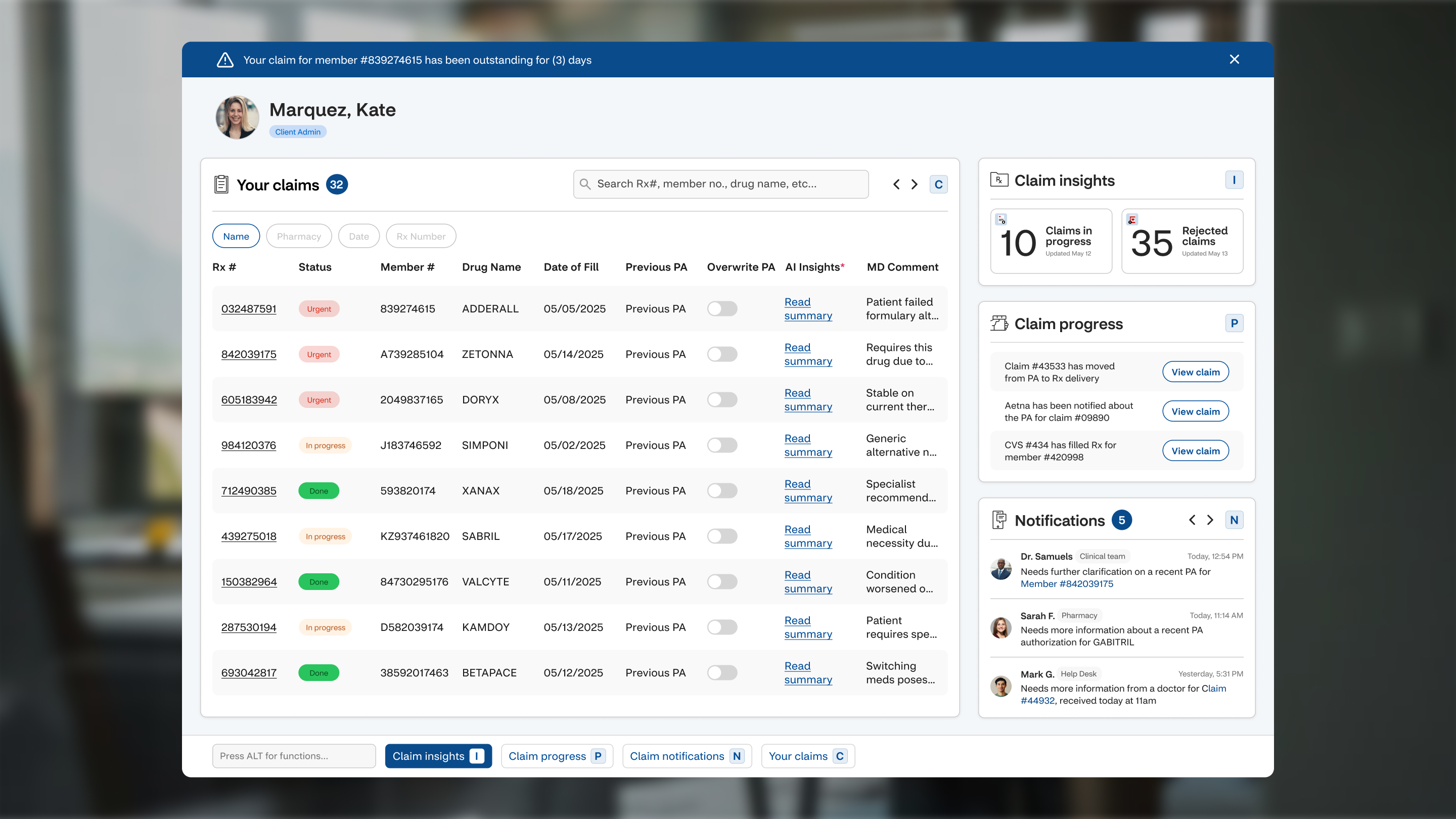The height and width of the screenshot is (819, 1456).
Task: Focus the Rx search field
Action: click(720, 184)
